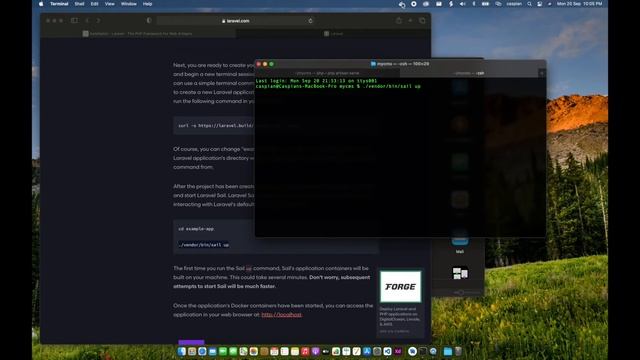Add a new Safari tab
This screenshot has height=360, width=640.
410,20
